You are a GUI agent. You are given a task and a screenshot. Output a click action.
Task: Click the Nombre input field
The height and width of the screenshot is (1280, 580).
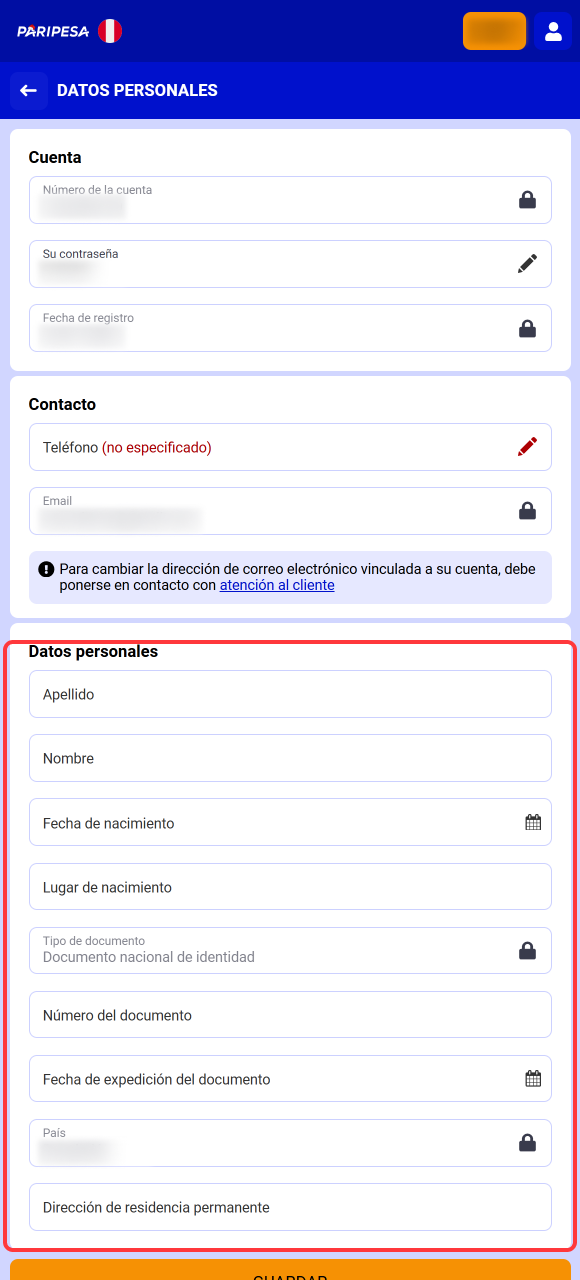290,757
